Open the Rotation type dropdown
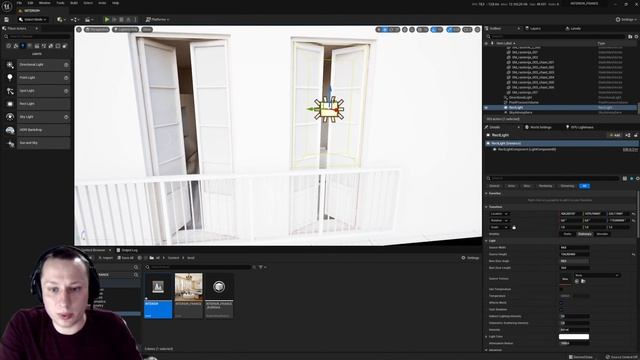Screen dimensions: 640x360 tap(499, 220)
